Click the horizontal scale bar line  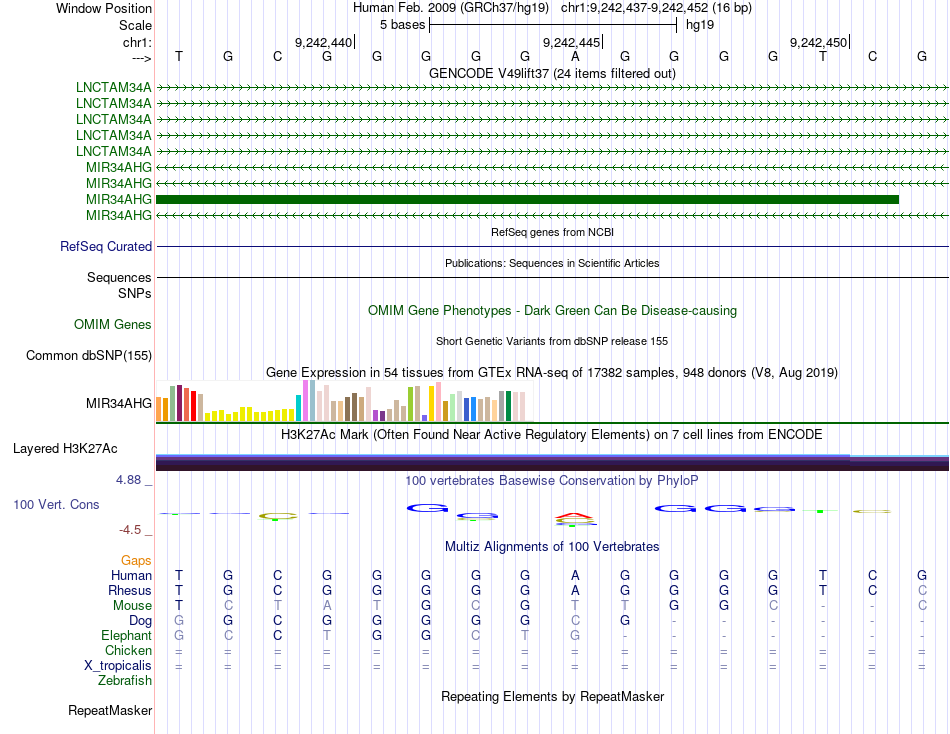click(553, 25)
